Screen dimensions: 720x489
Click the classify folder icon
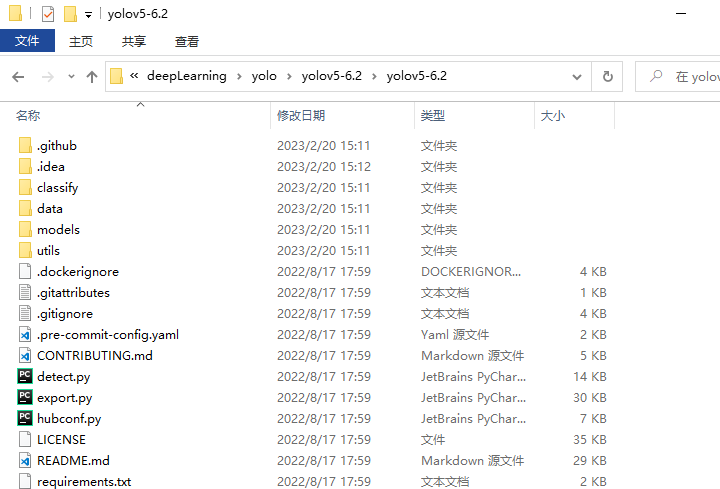coord(25,187)
